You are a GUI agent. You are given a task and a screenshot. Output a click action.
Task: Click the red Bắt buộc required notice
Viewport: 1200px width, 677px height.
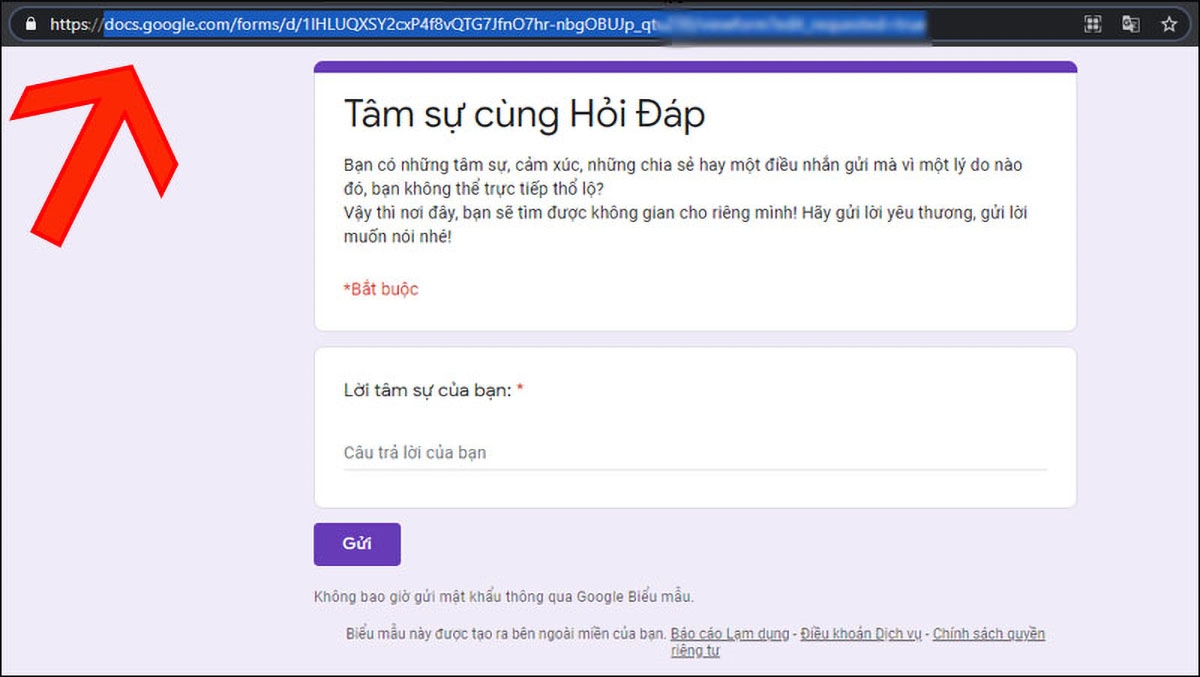(x=380, y=289)
